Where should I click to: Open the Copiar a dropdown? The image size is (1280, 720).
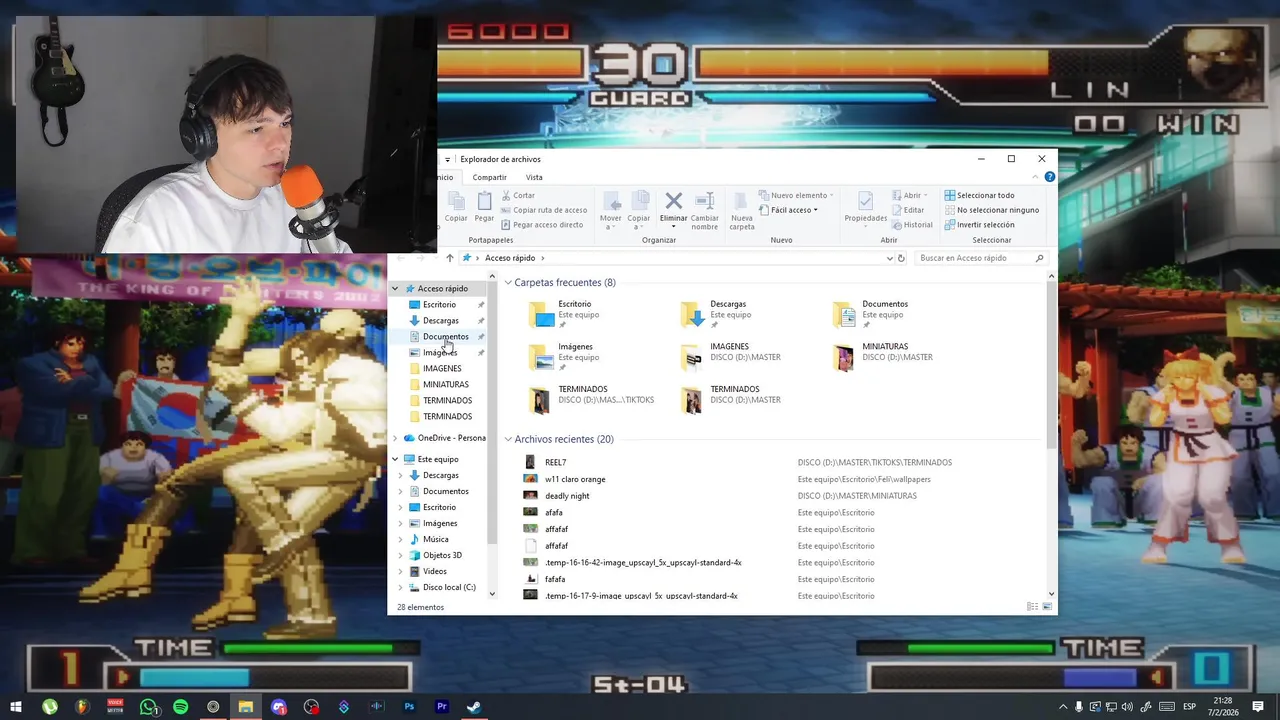(638, 222)
